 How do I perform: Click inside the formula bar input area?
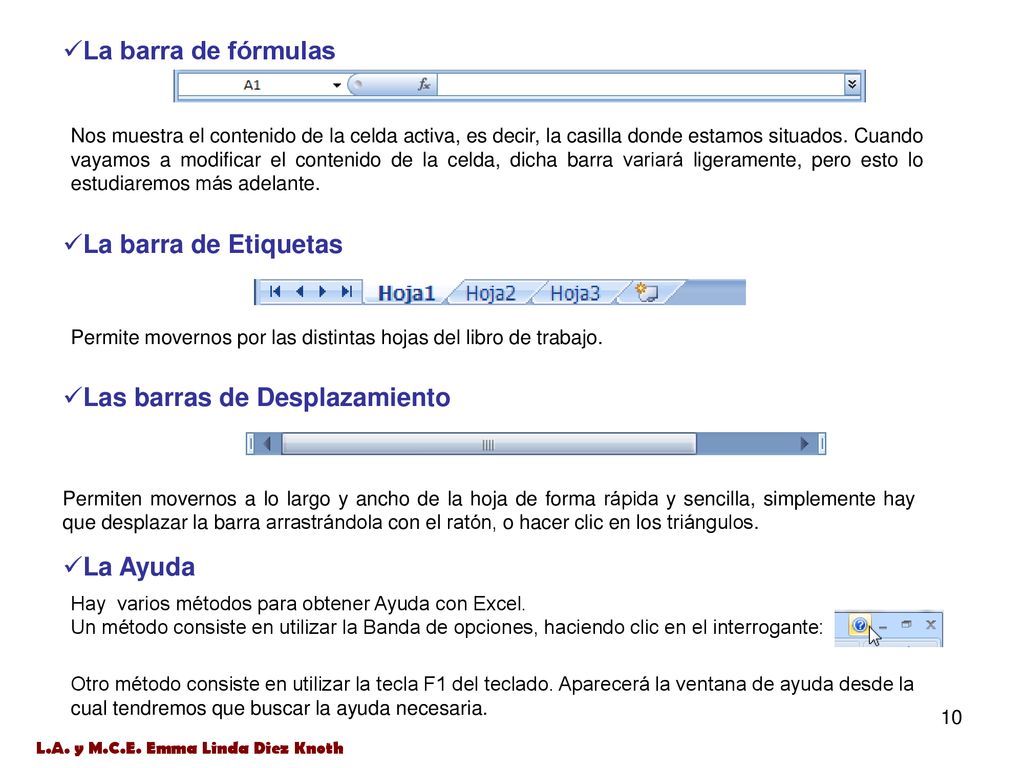(641, 85)
